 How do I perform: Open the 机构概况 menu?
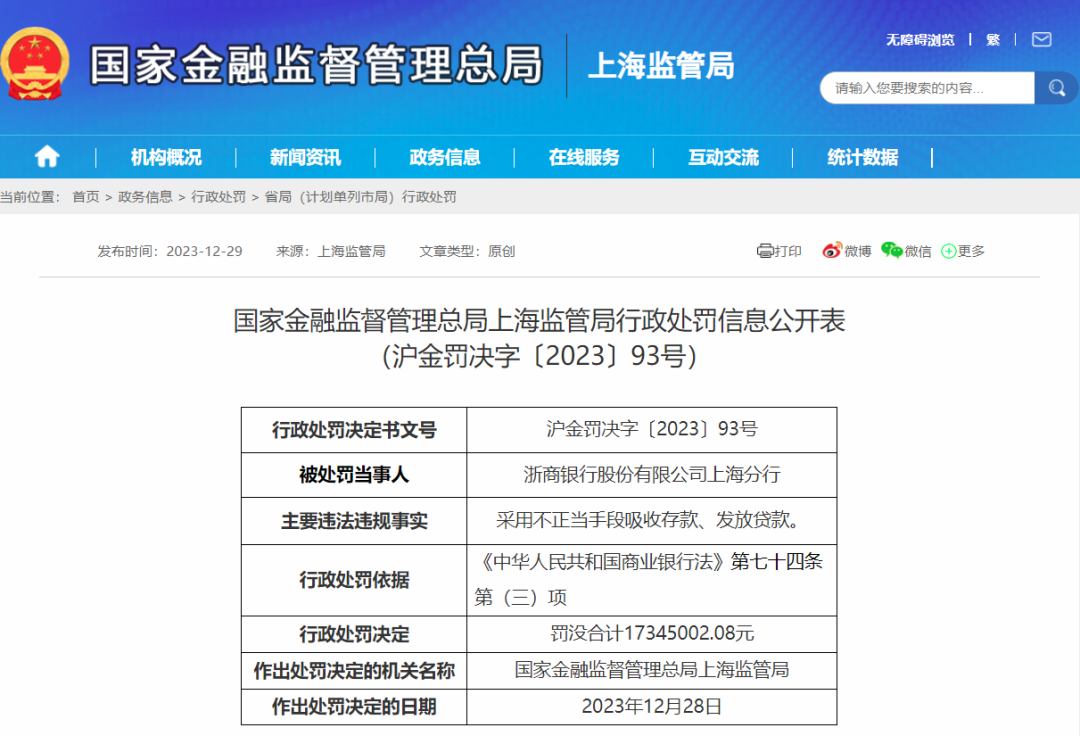pos(166,157)
